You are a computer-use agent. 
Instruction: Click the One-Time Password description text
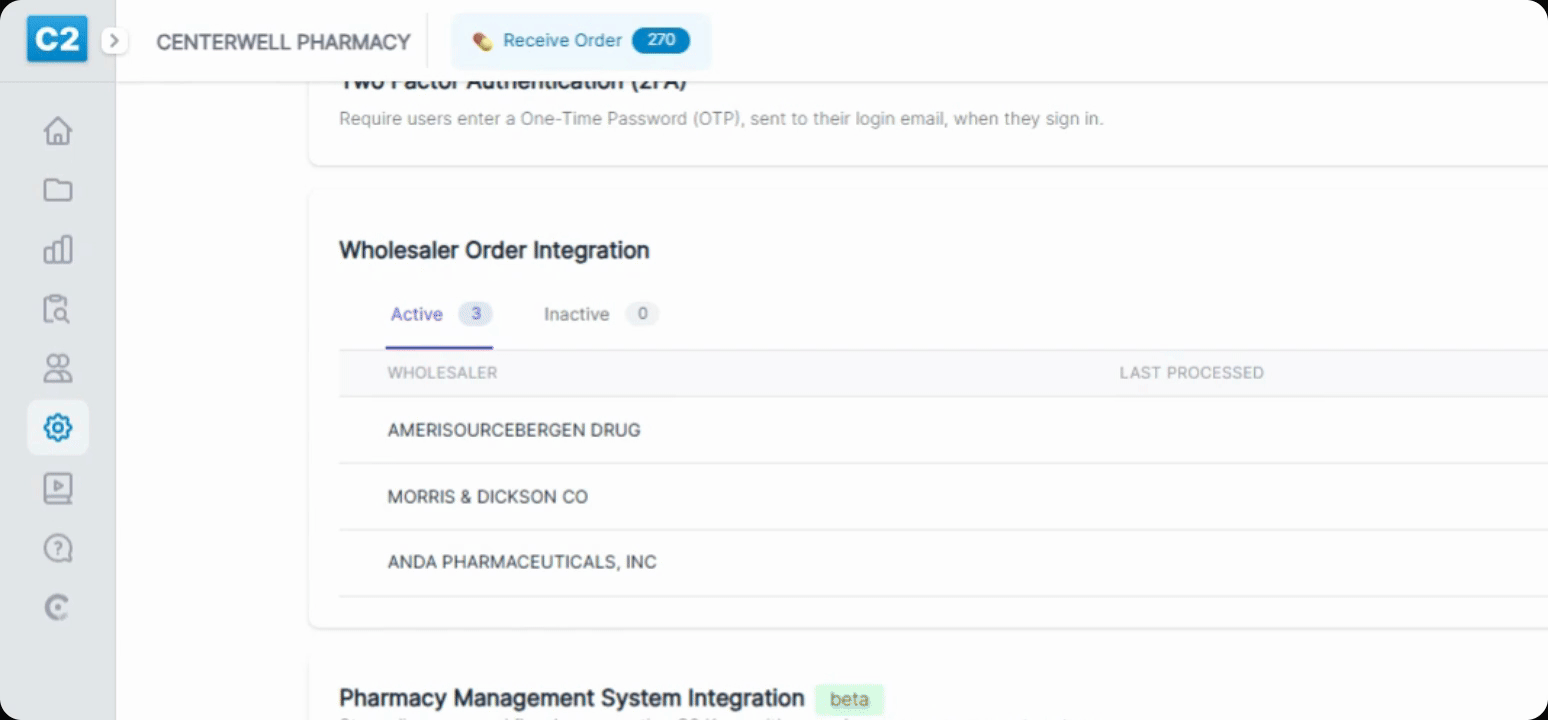721,119
